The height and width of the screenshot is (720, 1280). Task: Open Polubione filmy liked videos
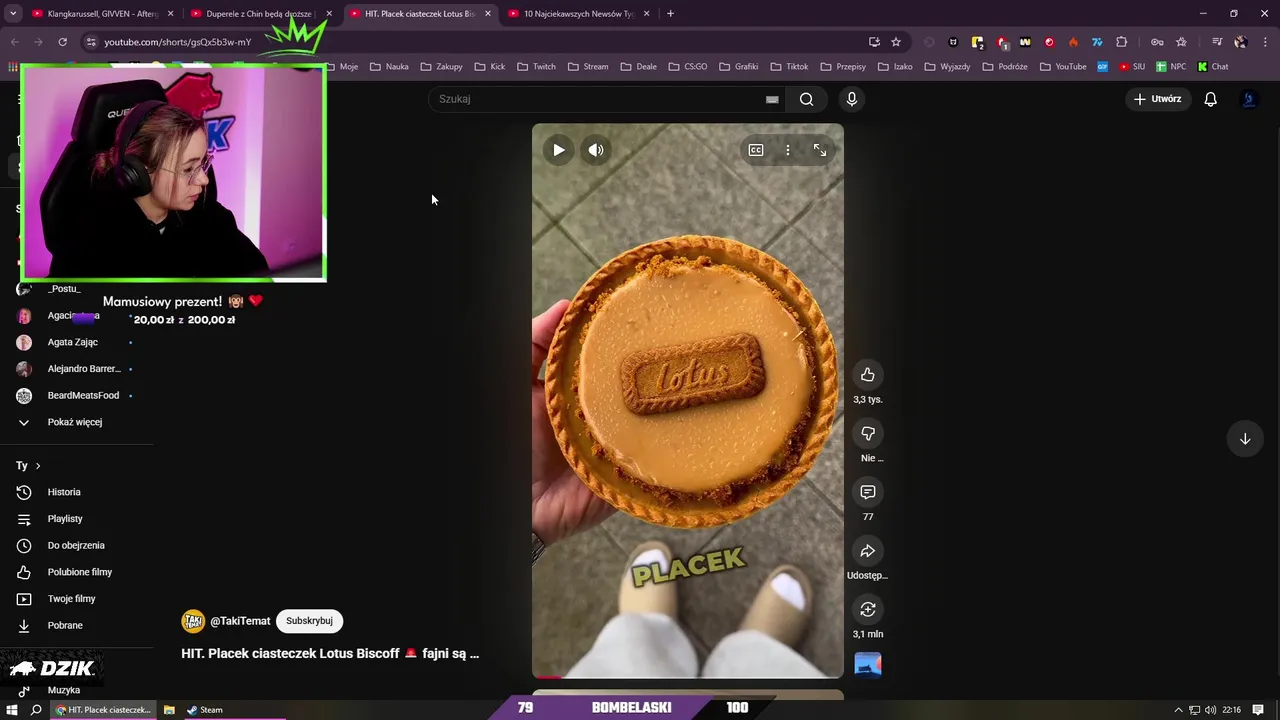[x=80, y=572]
